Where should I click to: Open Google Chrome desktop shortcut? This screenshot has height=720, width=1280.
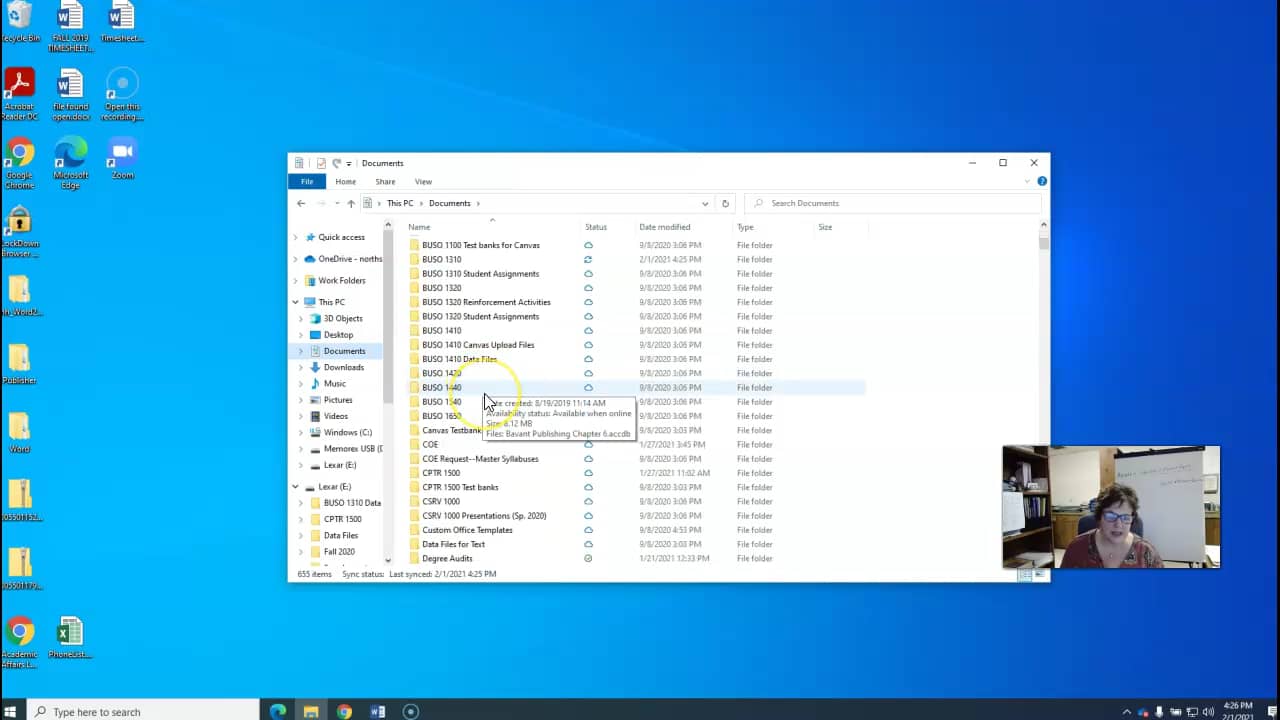(x=19, y=163)
